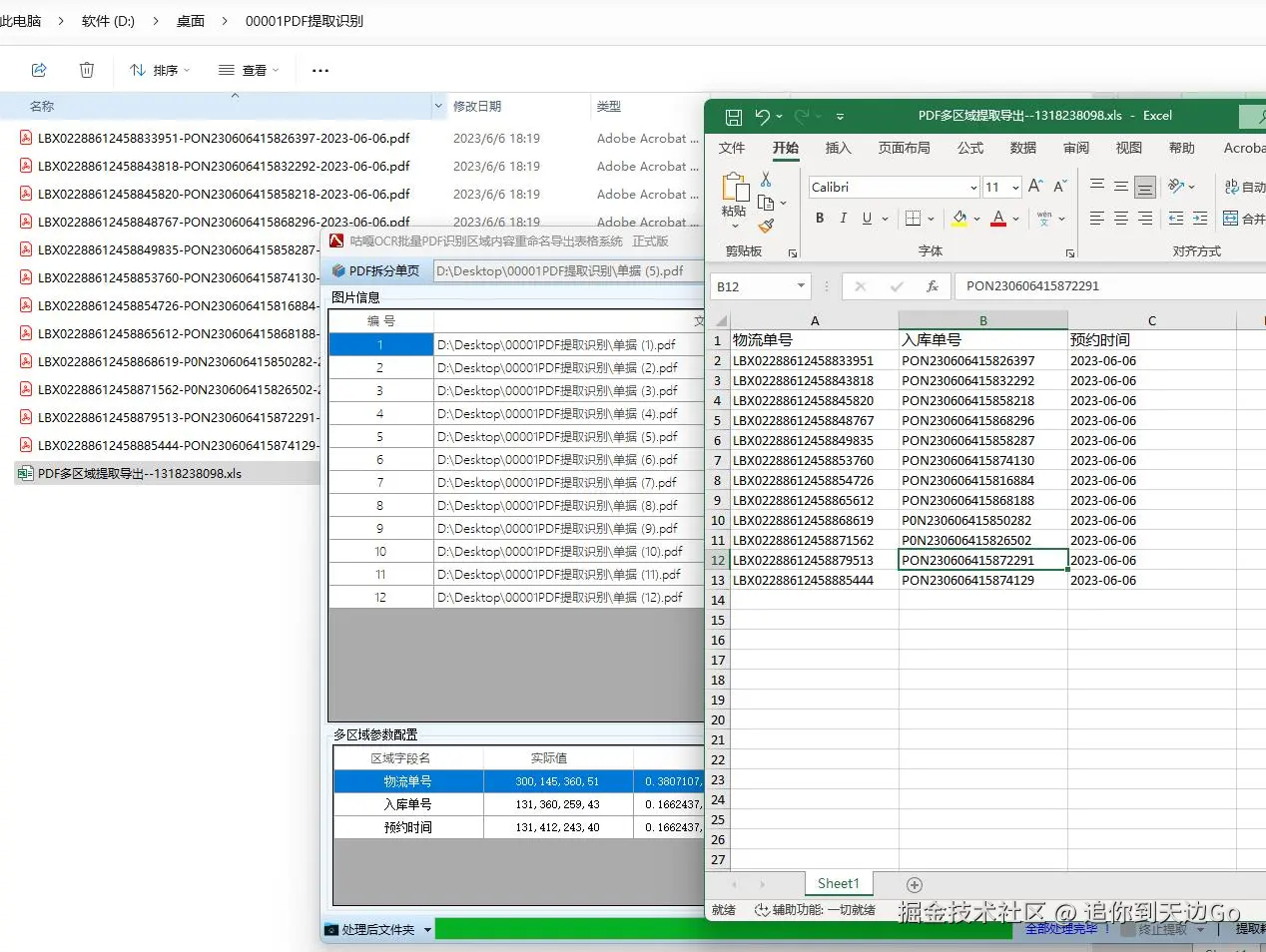Viewport: 1266px width, 952px height.
Task: Click the Center alignment icon
Action: click(1121, 218)
